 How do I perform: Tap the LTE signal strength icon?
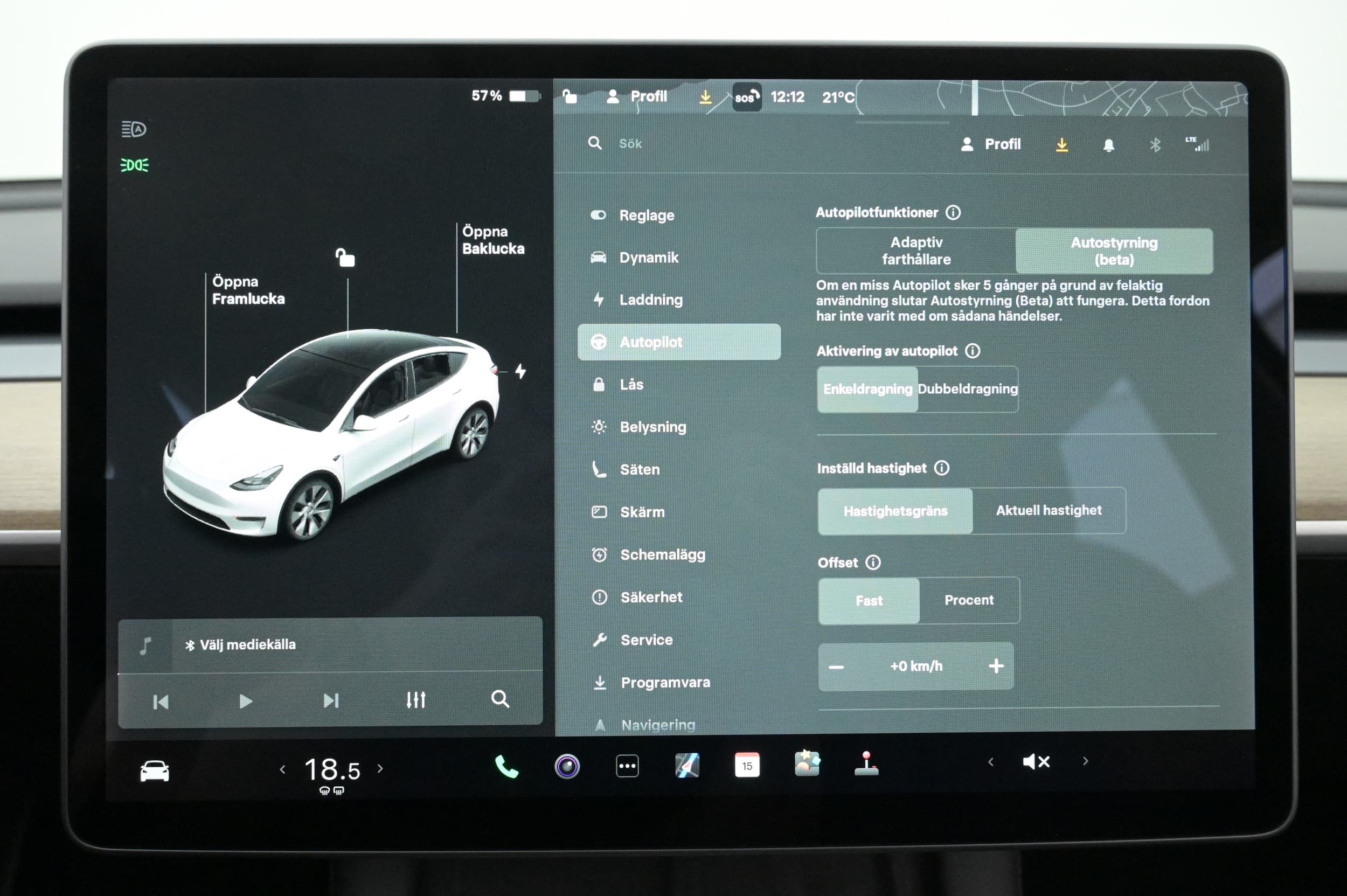point(1198,144)
